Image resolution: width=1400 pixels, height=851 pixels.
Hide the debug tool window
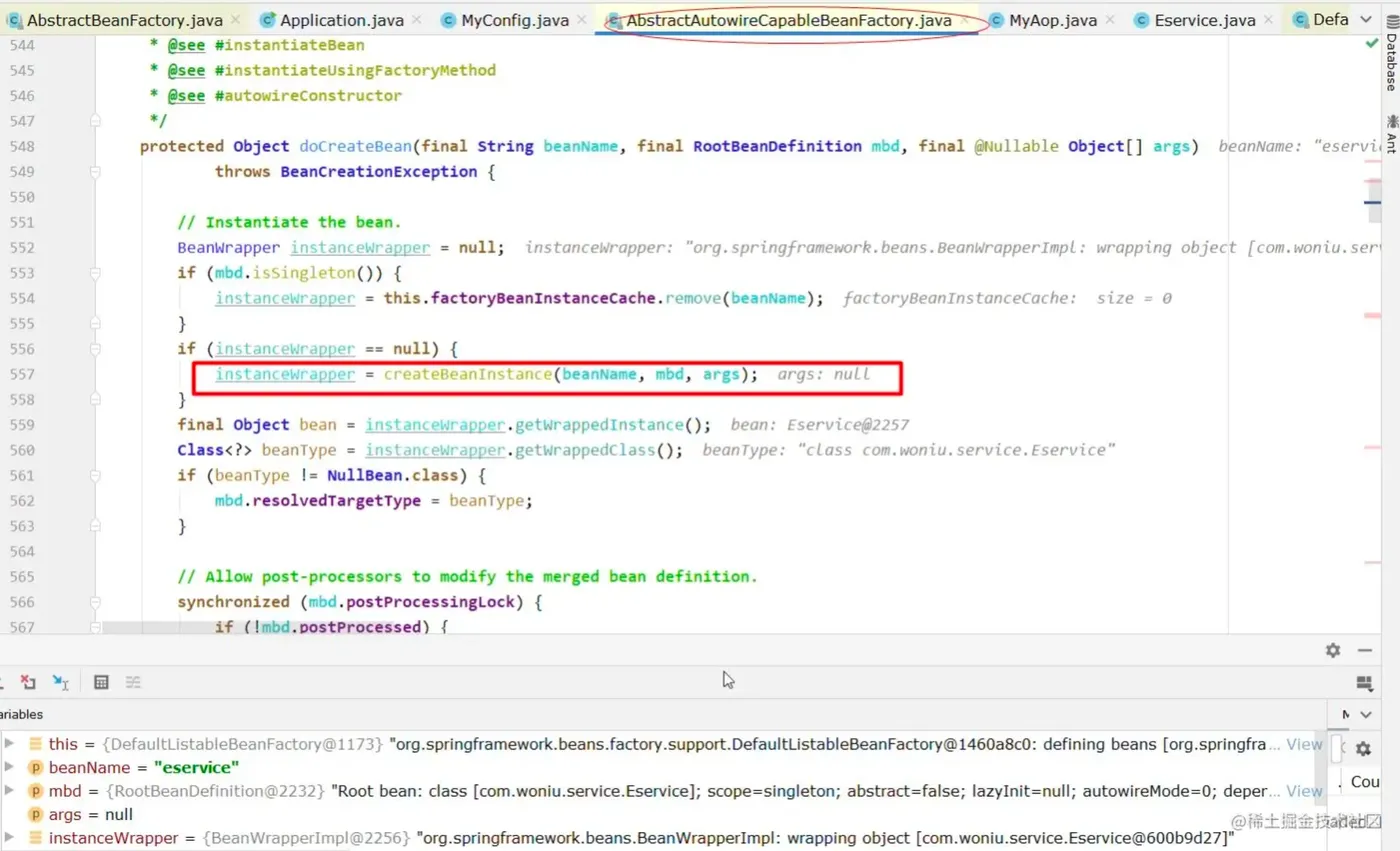[x=1364, y=650]
